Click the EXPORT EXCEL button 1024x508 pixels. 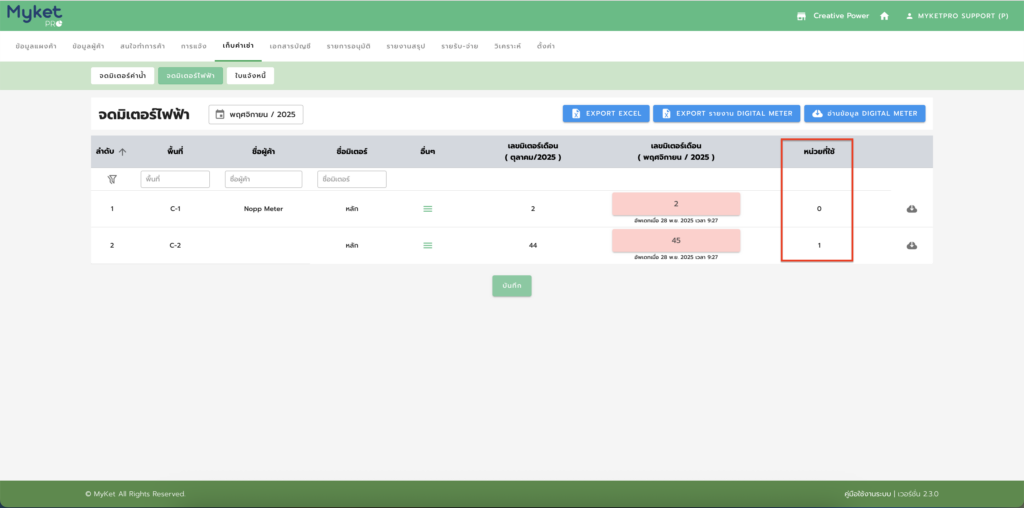point(606,114)
